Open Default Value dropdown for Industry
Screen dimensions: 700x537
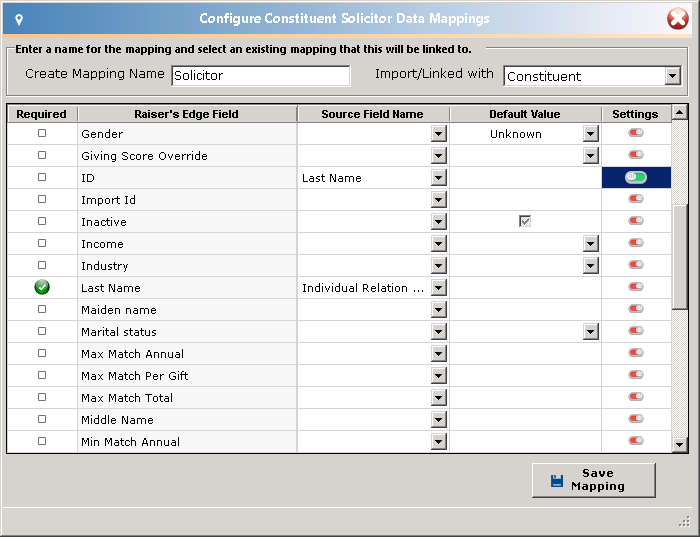[x=591, y=266]
